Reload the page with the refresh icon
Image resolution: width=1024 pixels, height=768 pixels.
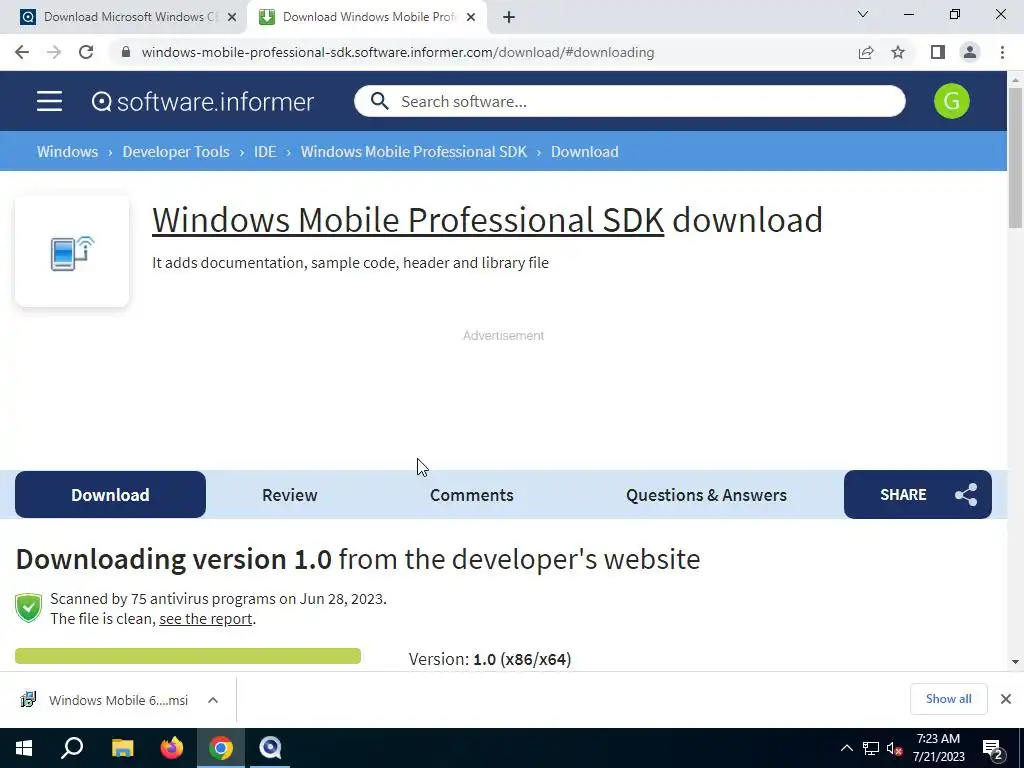coord(86,52)
